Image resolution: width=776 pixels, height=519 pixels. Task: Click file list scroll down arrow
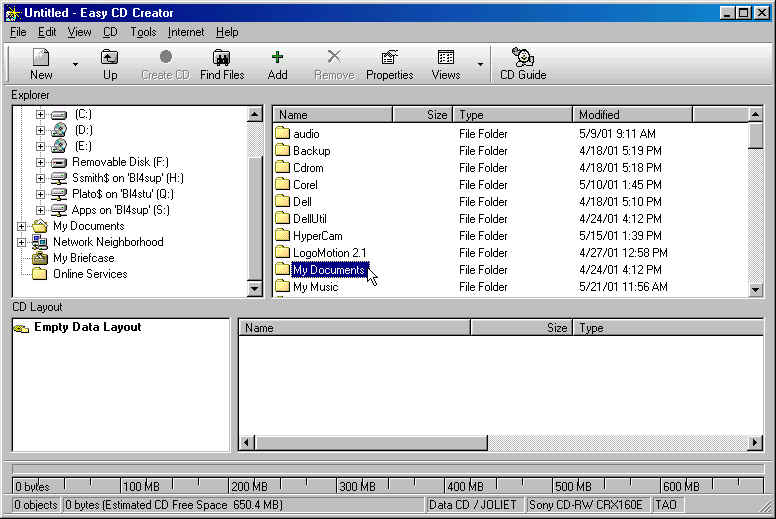755,289
